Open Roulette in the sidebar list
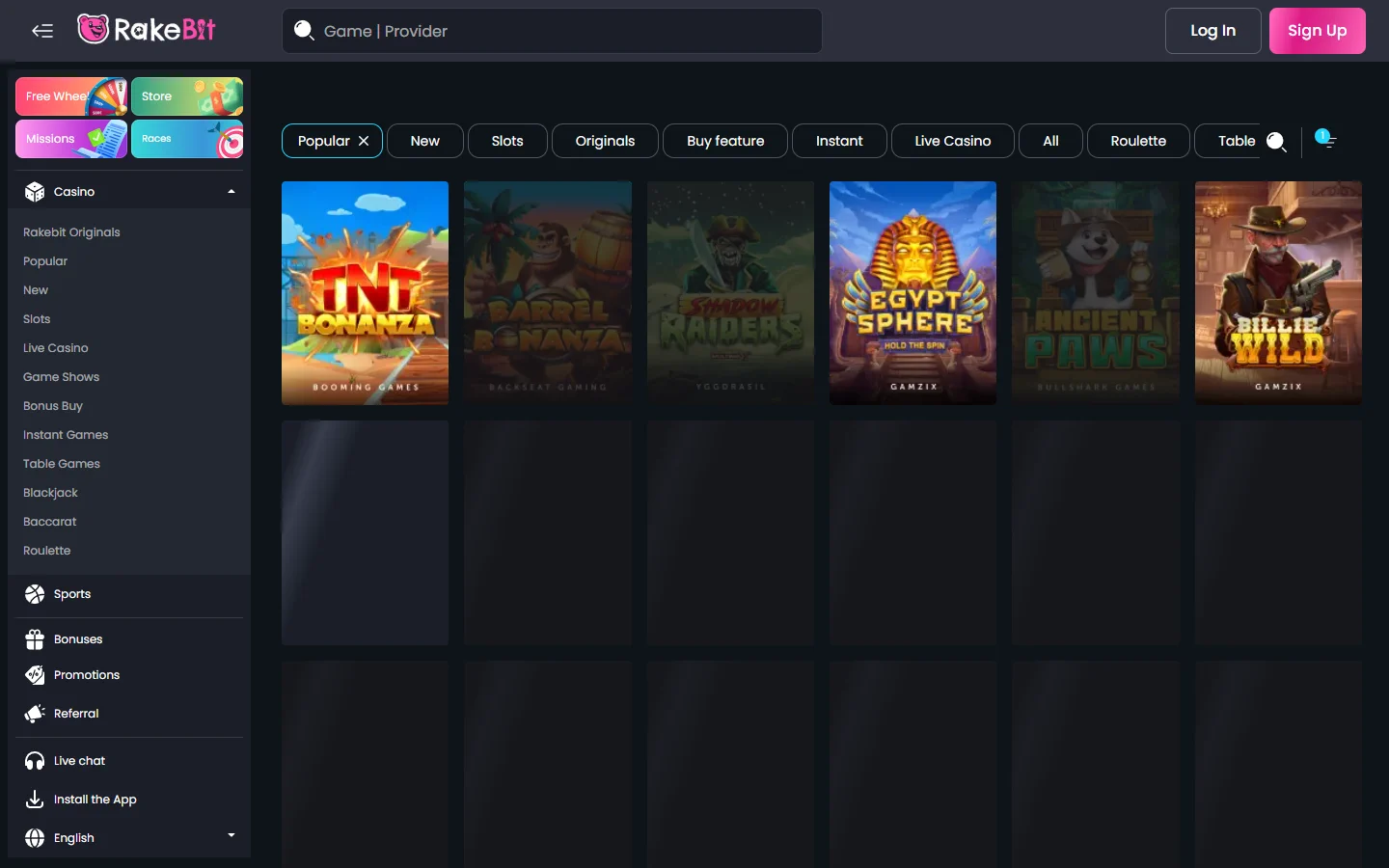The image size is (1389, 868). coord(47,551)
